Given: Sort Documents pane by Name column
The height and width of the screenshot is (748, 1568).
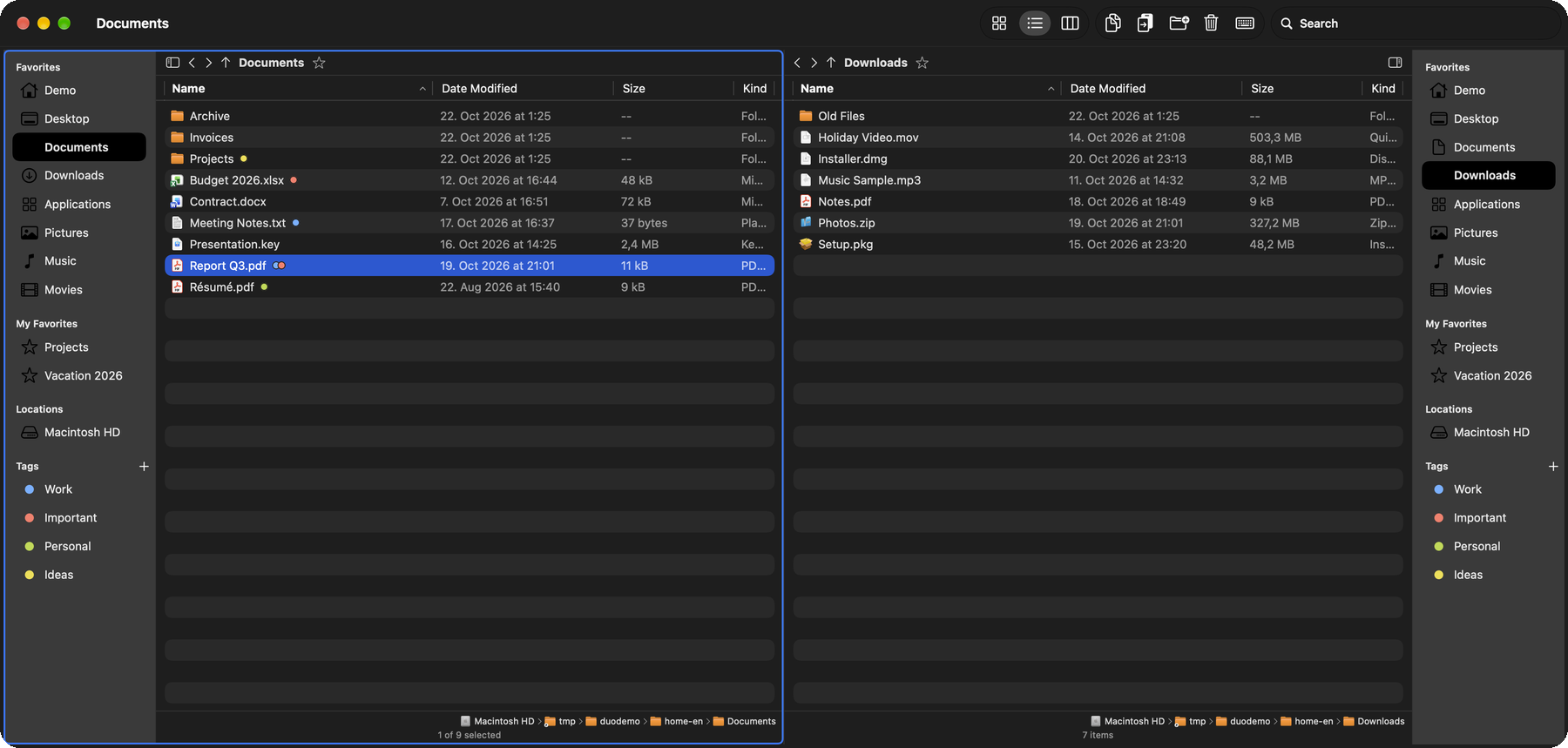Looking at the screenshot, I should [299, 89].
